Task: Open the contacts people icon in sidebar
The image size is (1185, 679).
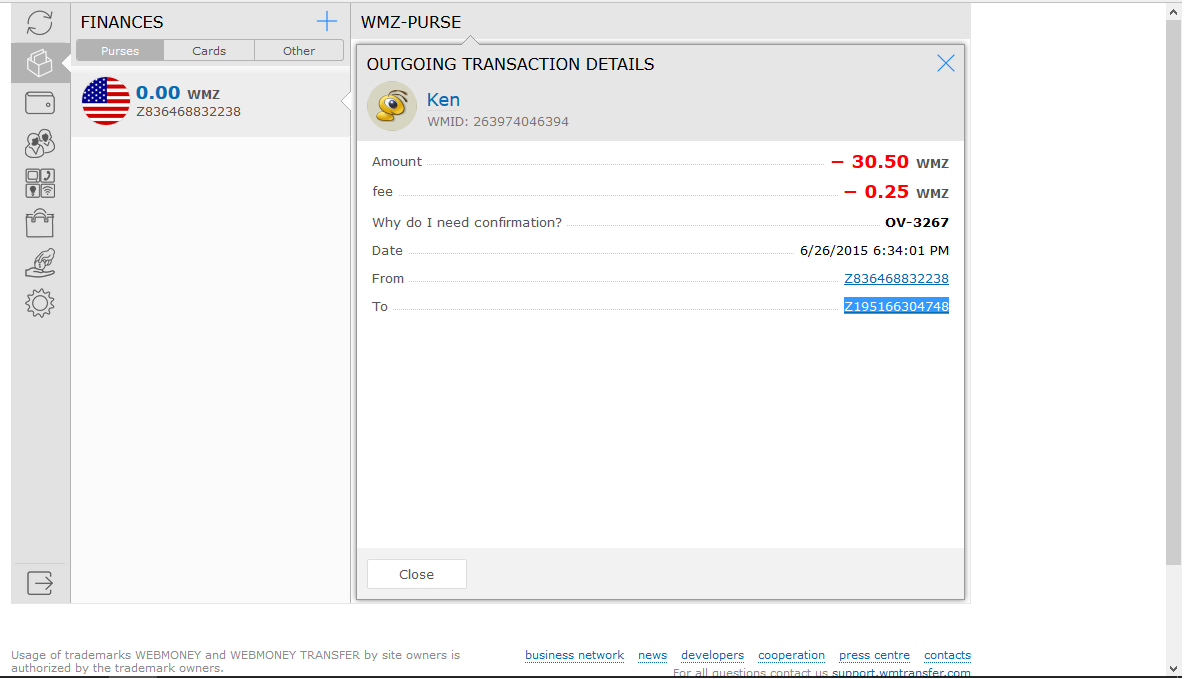Action: coord(39,143)
